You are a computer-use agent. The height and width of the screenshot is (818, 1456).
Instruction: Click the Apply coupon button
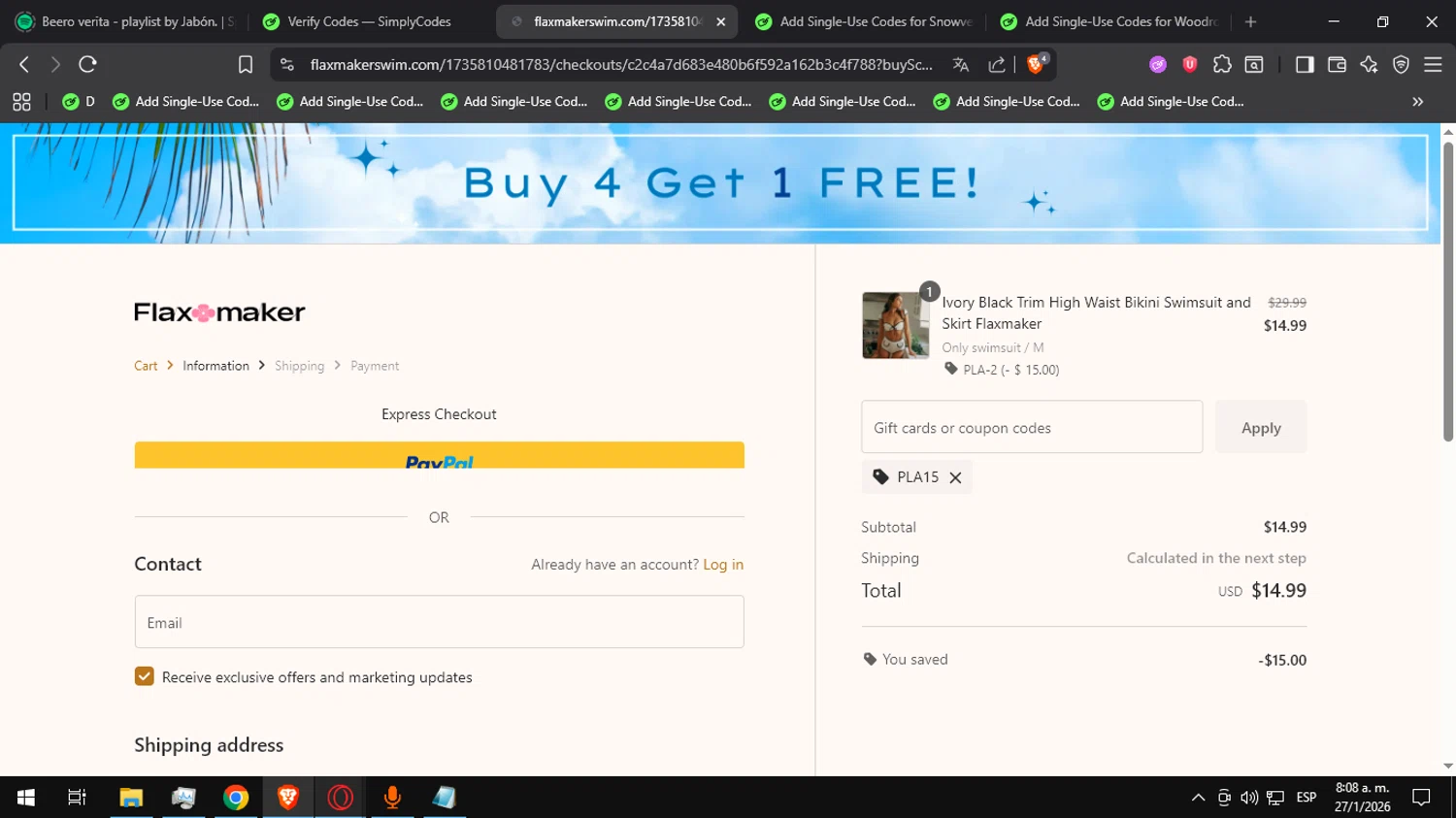1261,427
